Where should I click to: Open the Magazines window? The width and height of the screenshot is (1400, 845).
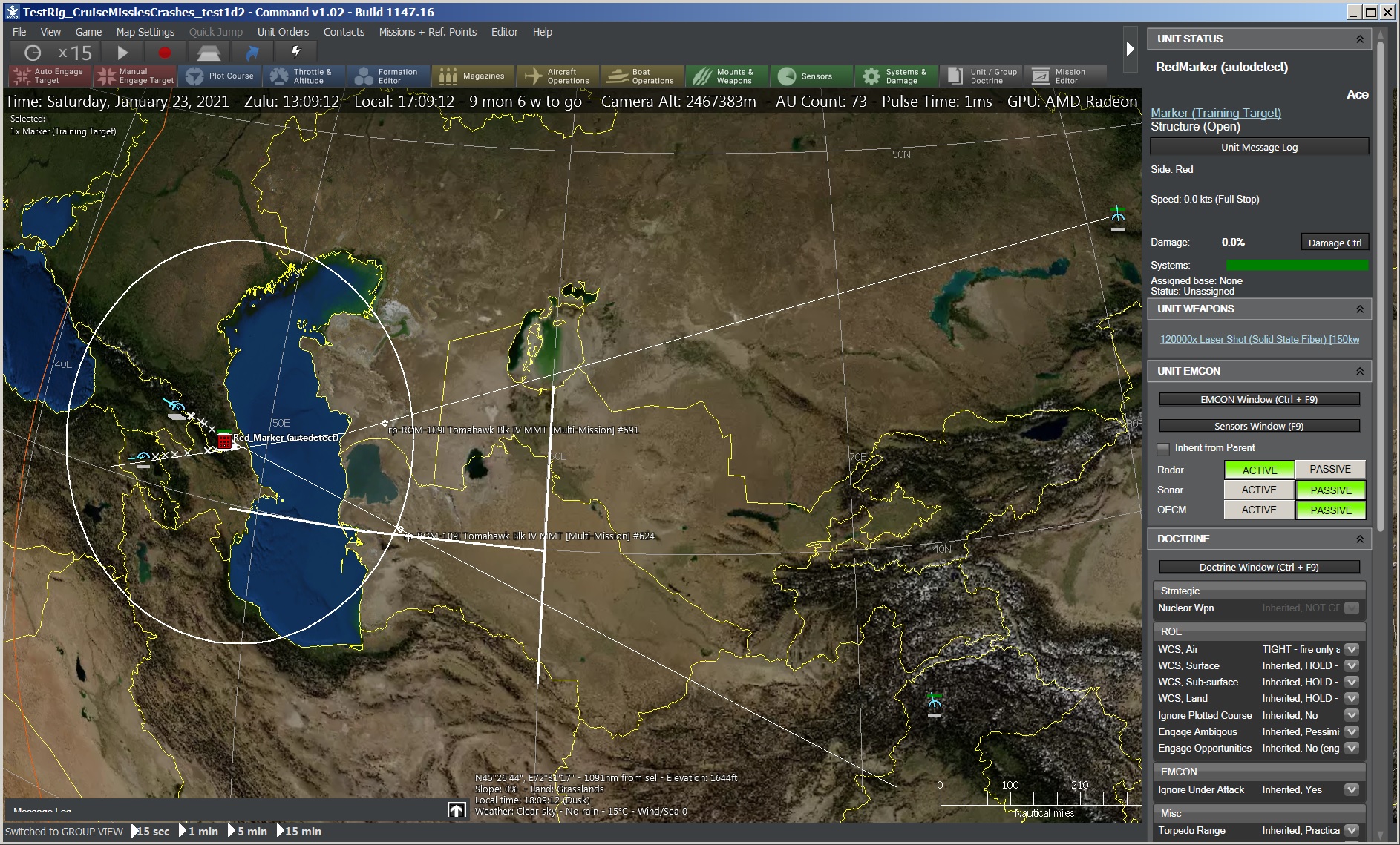point(474,76)
